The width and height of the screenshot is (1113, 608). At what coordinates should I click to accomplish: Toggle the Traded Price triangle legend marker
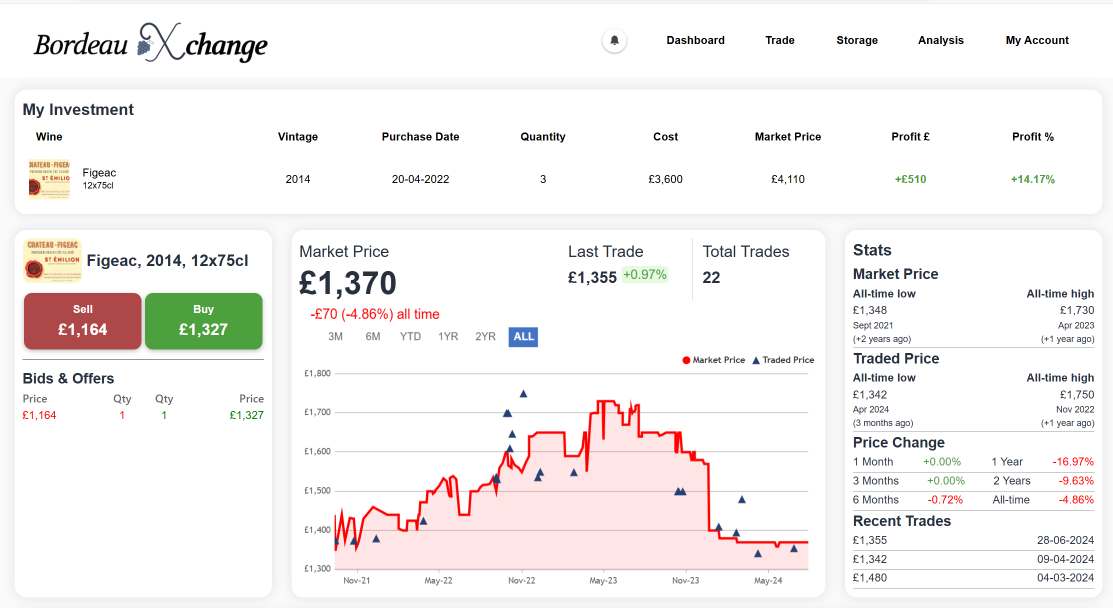pos(756,360)
